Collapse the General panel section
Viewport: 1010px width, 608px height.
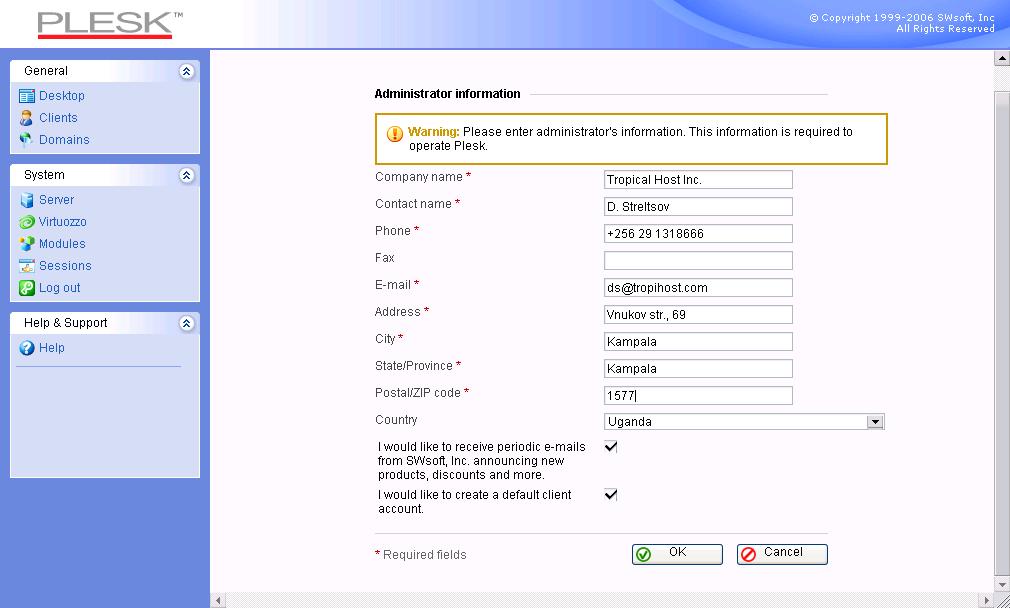(186, 71)
